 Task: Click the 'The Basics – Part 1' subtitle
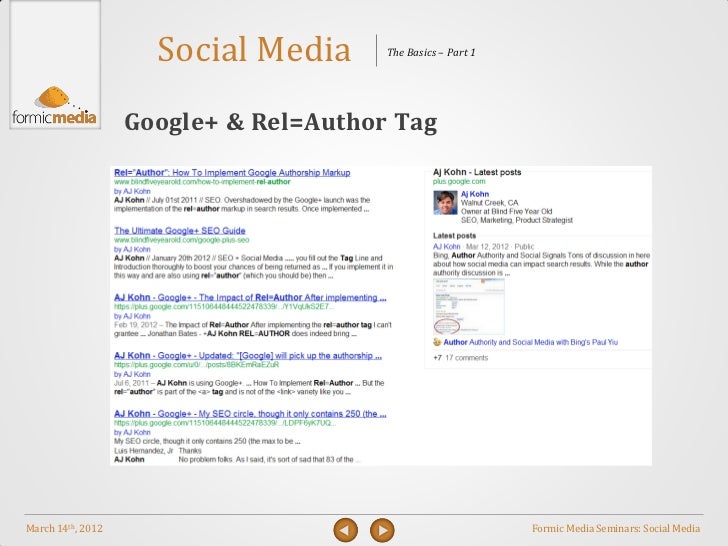click(431, 52)
